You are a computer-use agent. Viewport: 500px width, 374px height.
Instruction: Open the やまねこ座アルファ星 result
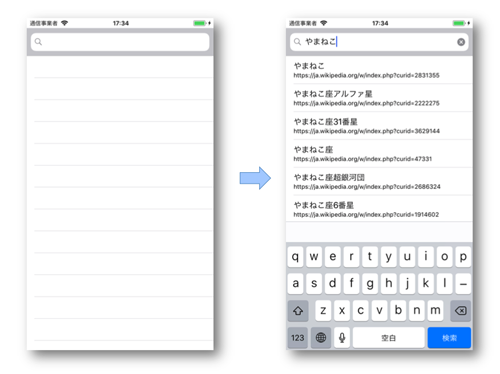tap(379, 98)
